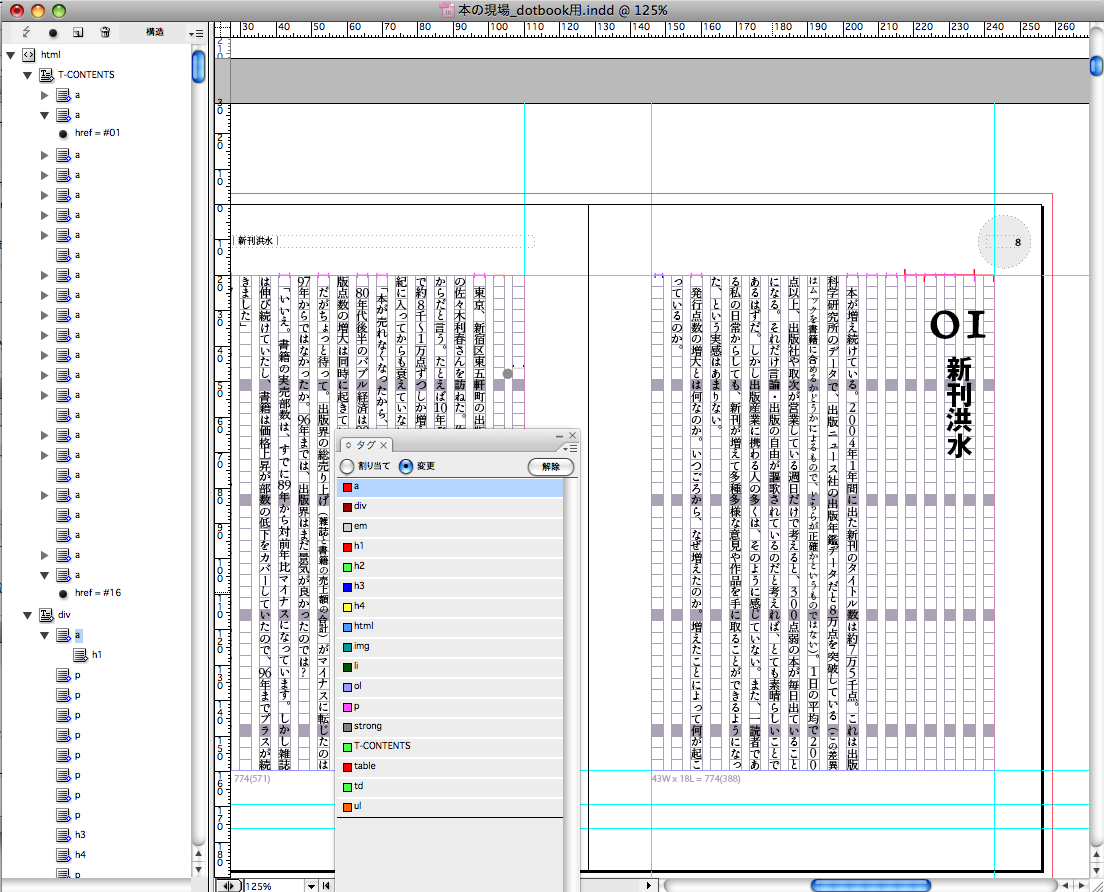The width and height of the screenshot is (1104, 892).
Task: Select the p tag in Tags panel
Action: (450, 706)
